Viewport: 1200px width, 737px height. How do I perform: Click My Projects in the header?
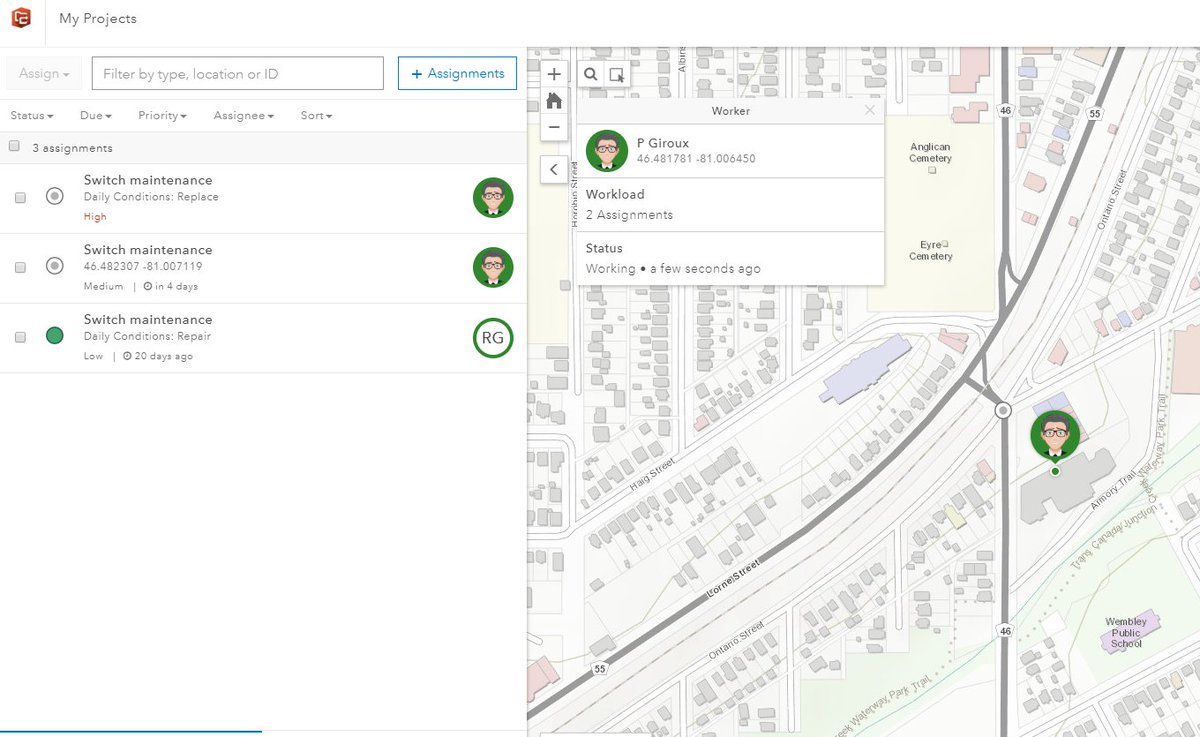click(x=97, y=17)
